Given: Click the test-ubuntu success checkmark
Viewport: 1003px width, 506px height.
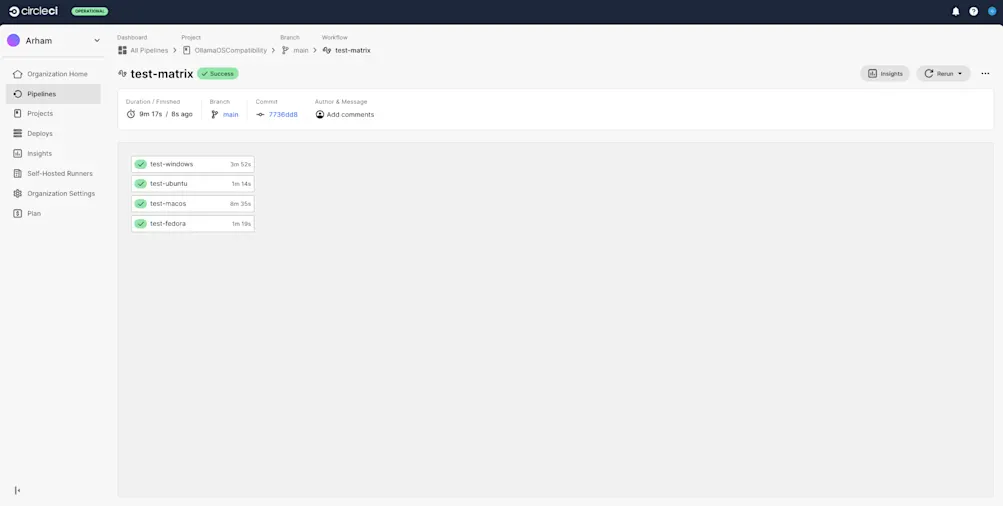Looking at the screenshot, I should [x=140, y=184].
